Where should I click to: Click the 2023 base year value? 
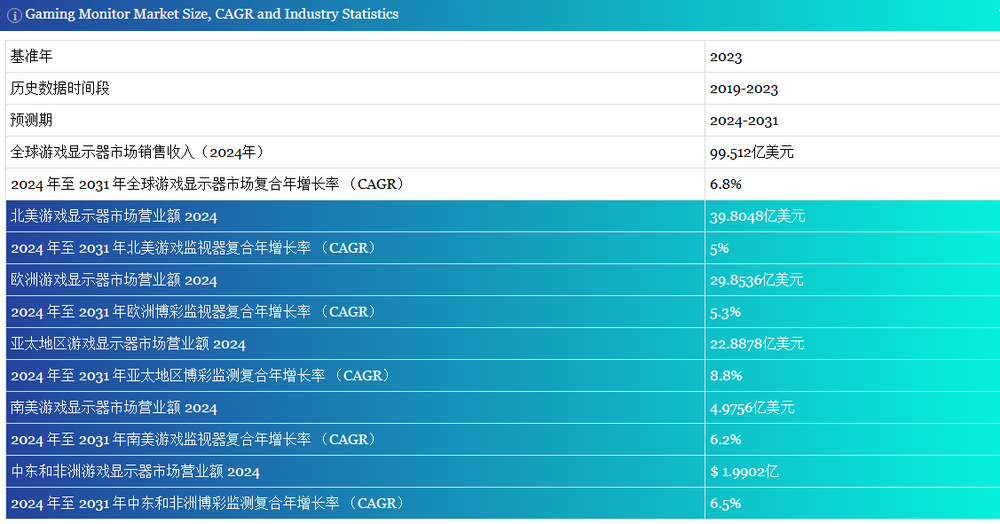tap(726, 57)
